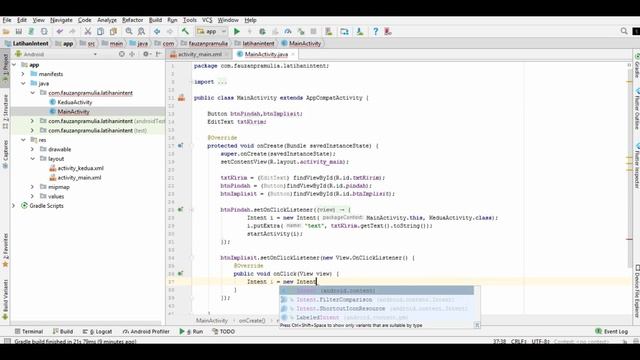Click the Replace icon in toolbar
The height and width of the screenshot is (360, 640).
(x=141, y=31)
